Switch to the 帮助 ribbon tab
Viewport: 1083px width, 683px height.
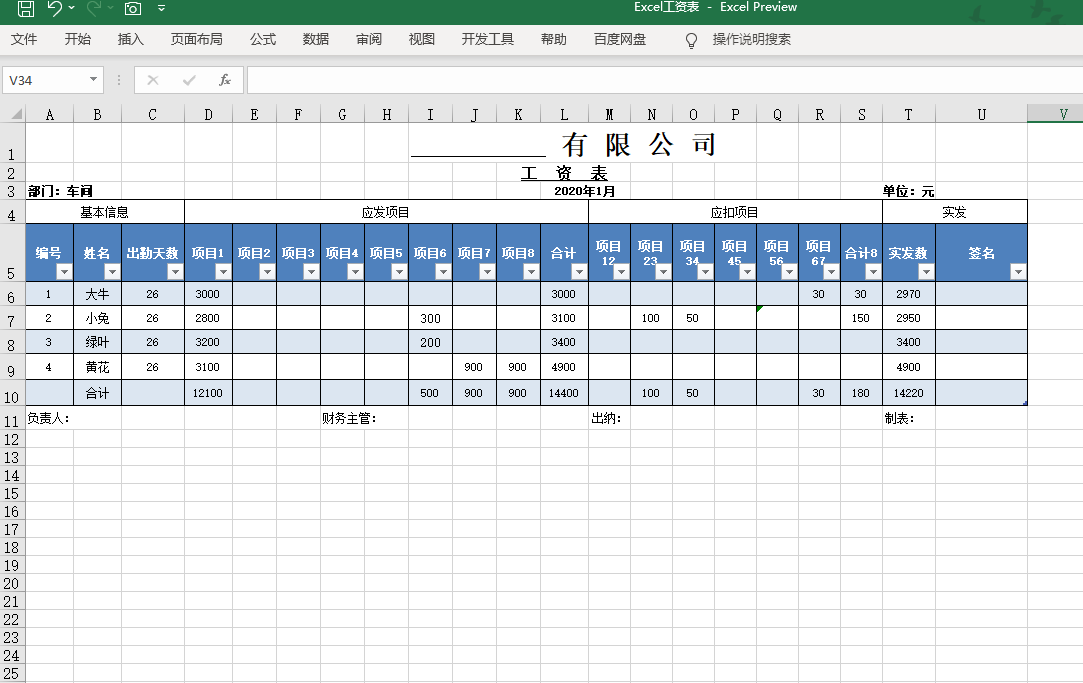(554, 39)
